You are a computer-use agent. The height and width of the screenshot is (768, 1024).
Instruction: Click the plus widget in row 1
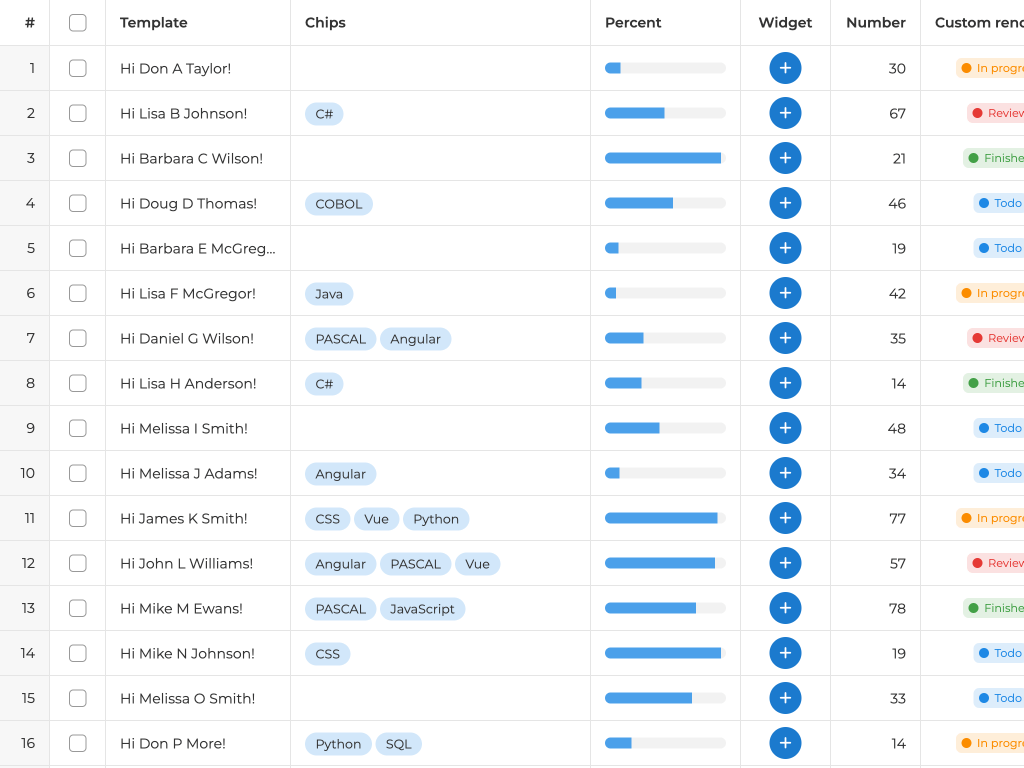click(x=785, y=68)
